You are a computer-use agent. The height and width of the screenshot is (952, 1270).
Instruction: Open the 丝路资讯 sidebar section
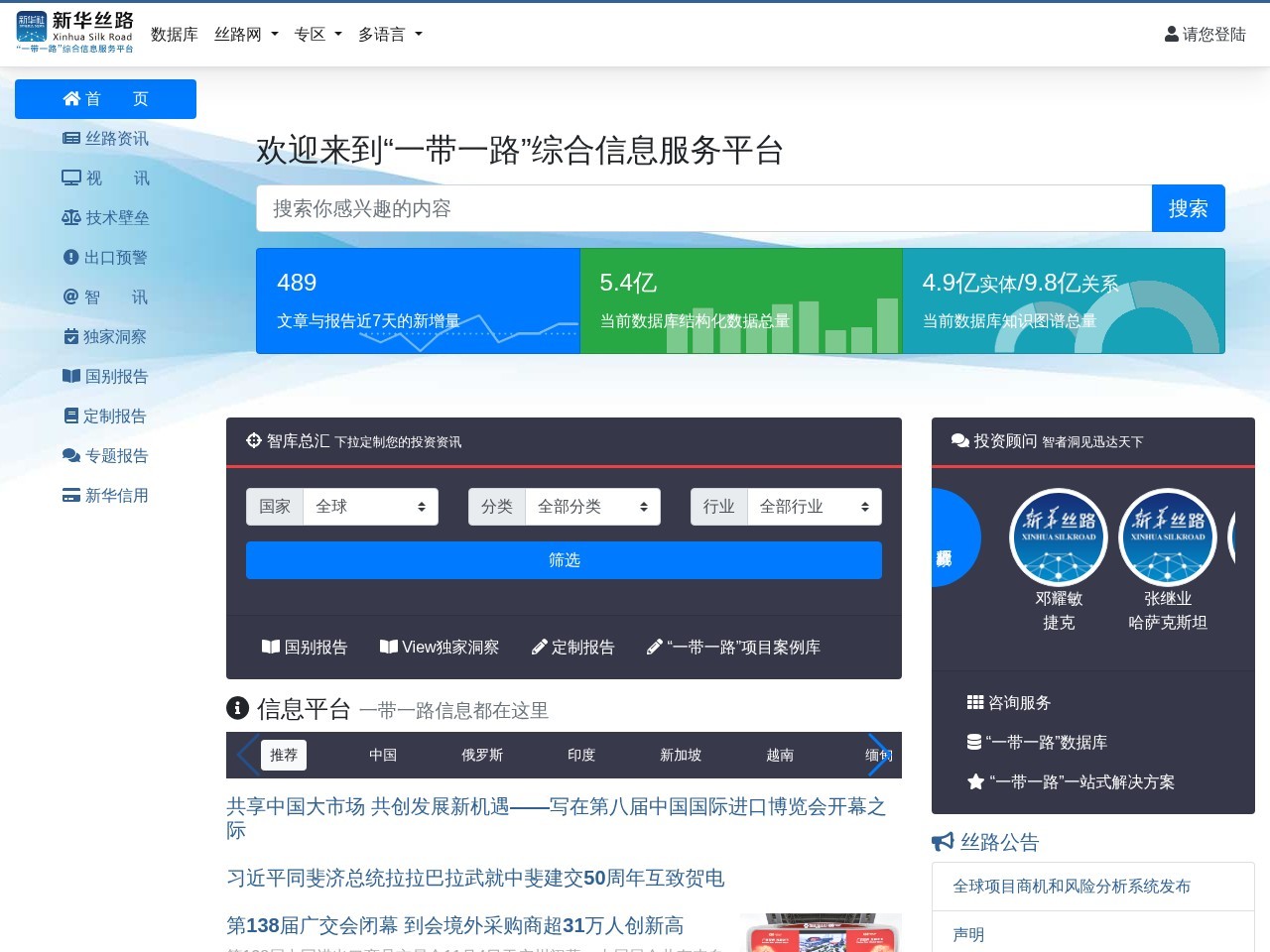(104, 139)
